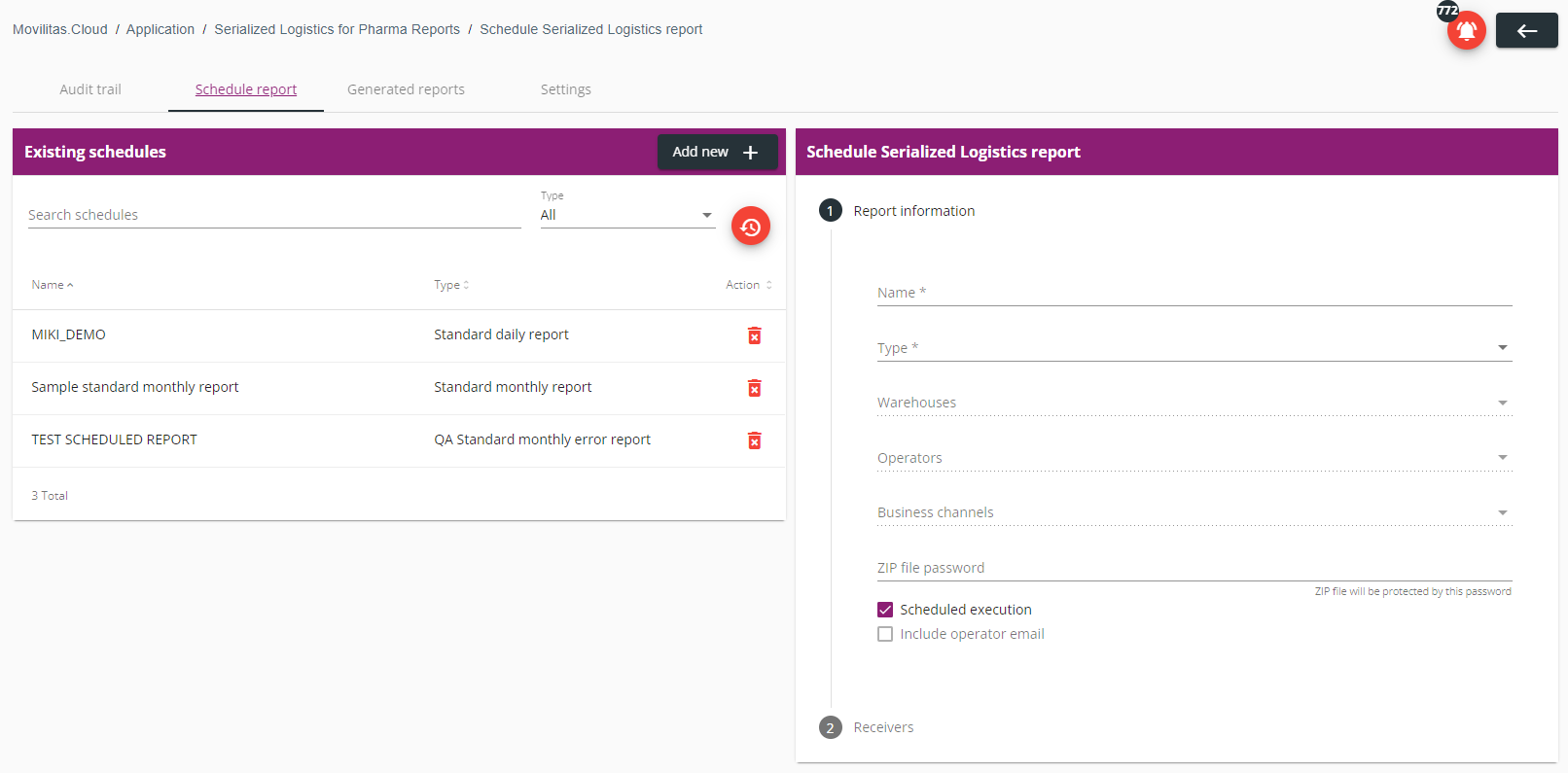1568x773 pixels.
Task: Switch to the Audit trail tab
Action: 90,89
